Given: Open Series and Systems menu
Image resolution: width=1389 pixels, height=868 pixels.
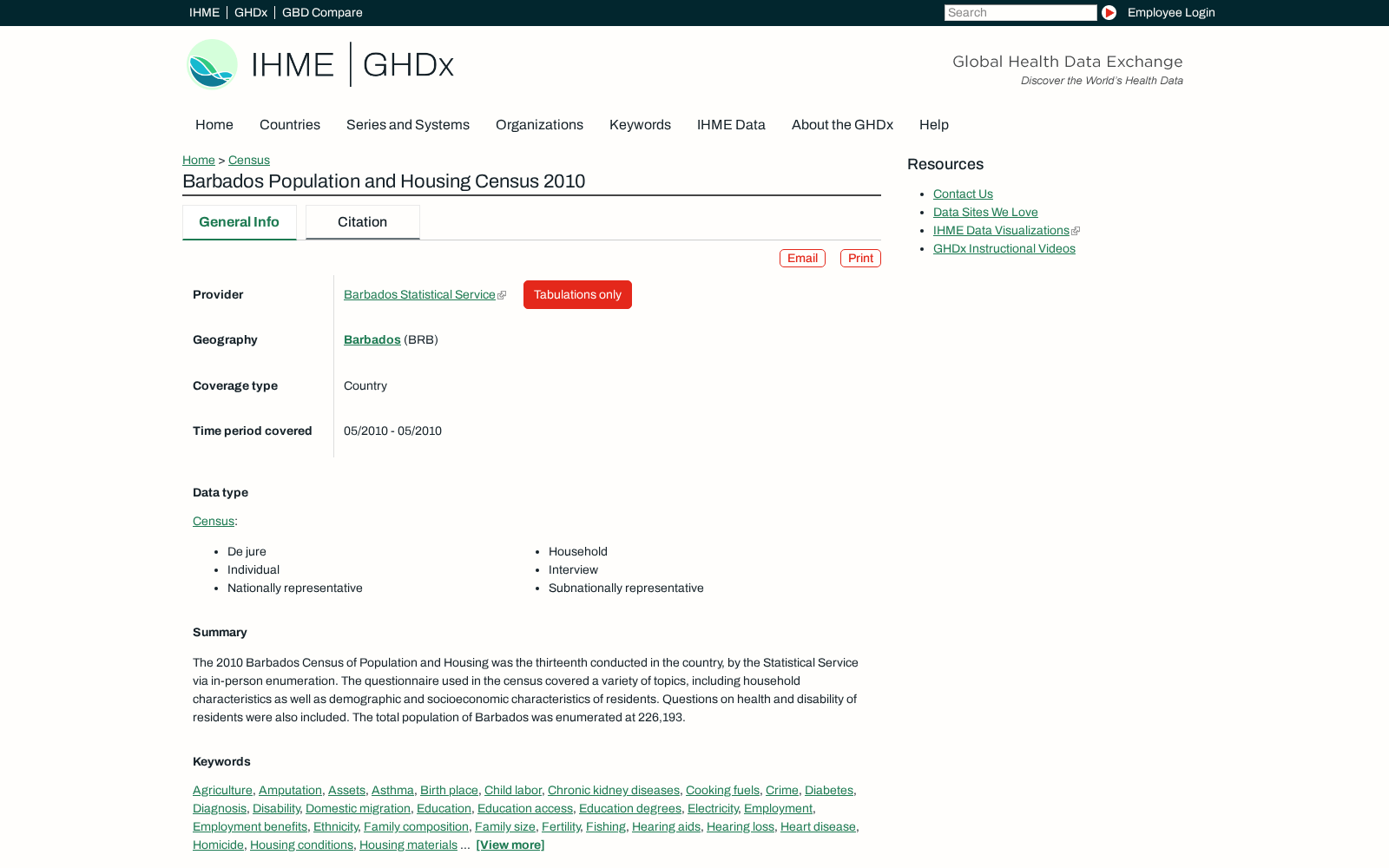Looking at the screenshot, I should point(408,125).
